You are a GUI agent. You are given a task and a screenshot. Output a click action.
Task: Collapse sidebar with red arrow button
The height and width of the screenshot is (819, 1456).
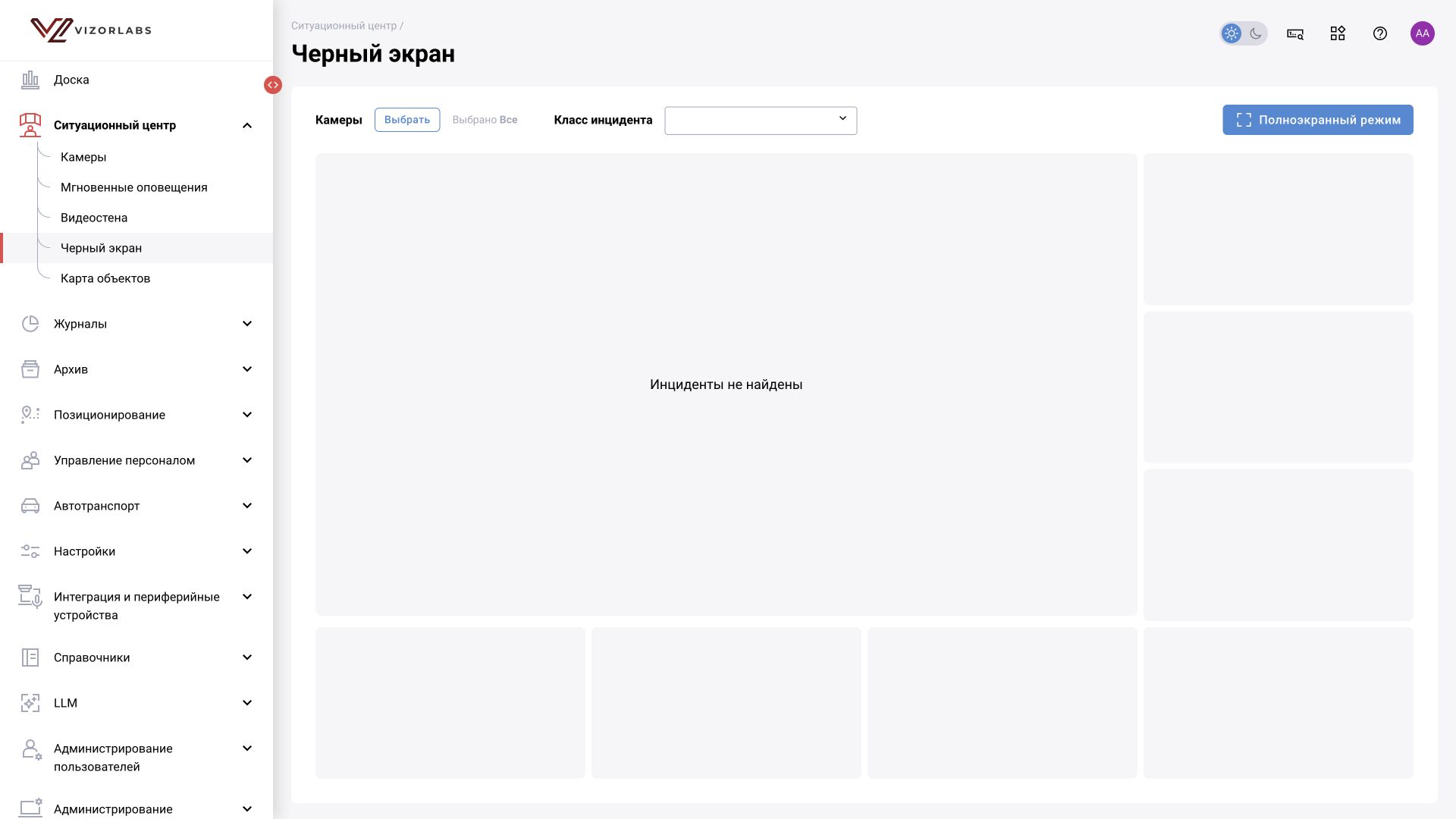tap(273, 85)
